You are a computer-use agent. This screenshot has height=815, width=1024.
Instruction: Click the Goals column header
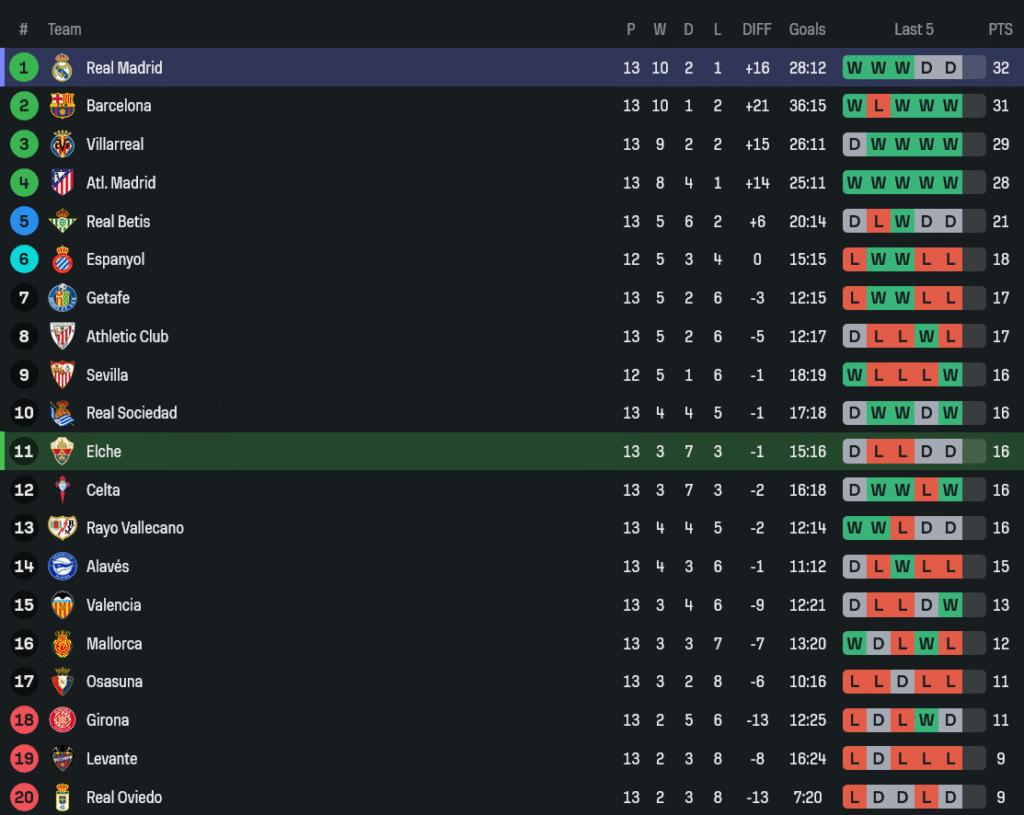click(x=807, y=30)
